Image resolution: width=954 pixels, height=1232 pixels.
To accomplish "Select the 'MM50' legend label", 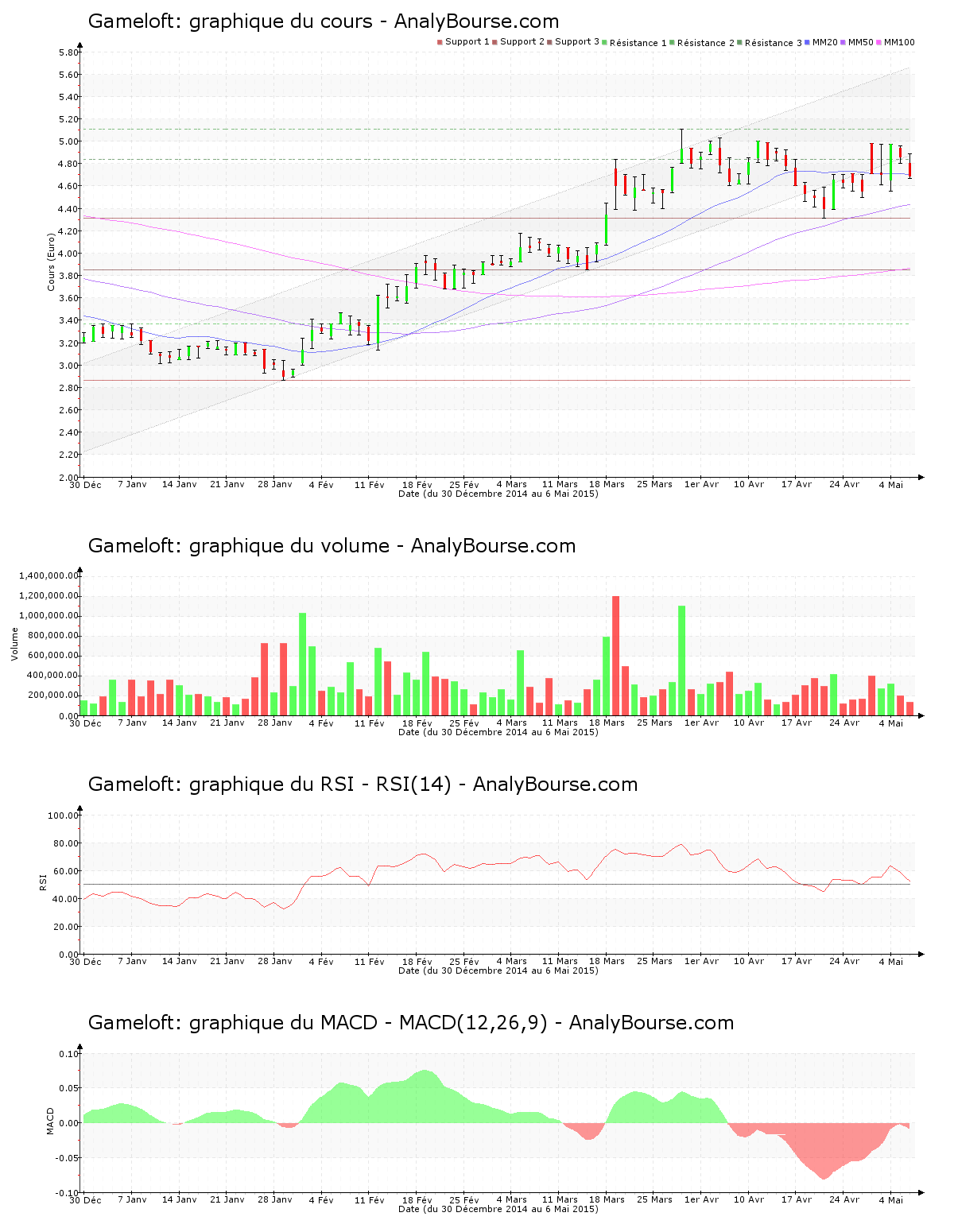I will [x=861, y=42].
